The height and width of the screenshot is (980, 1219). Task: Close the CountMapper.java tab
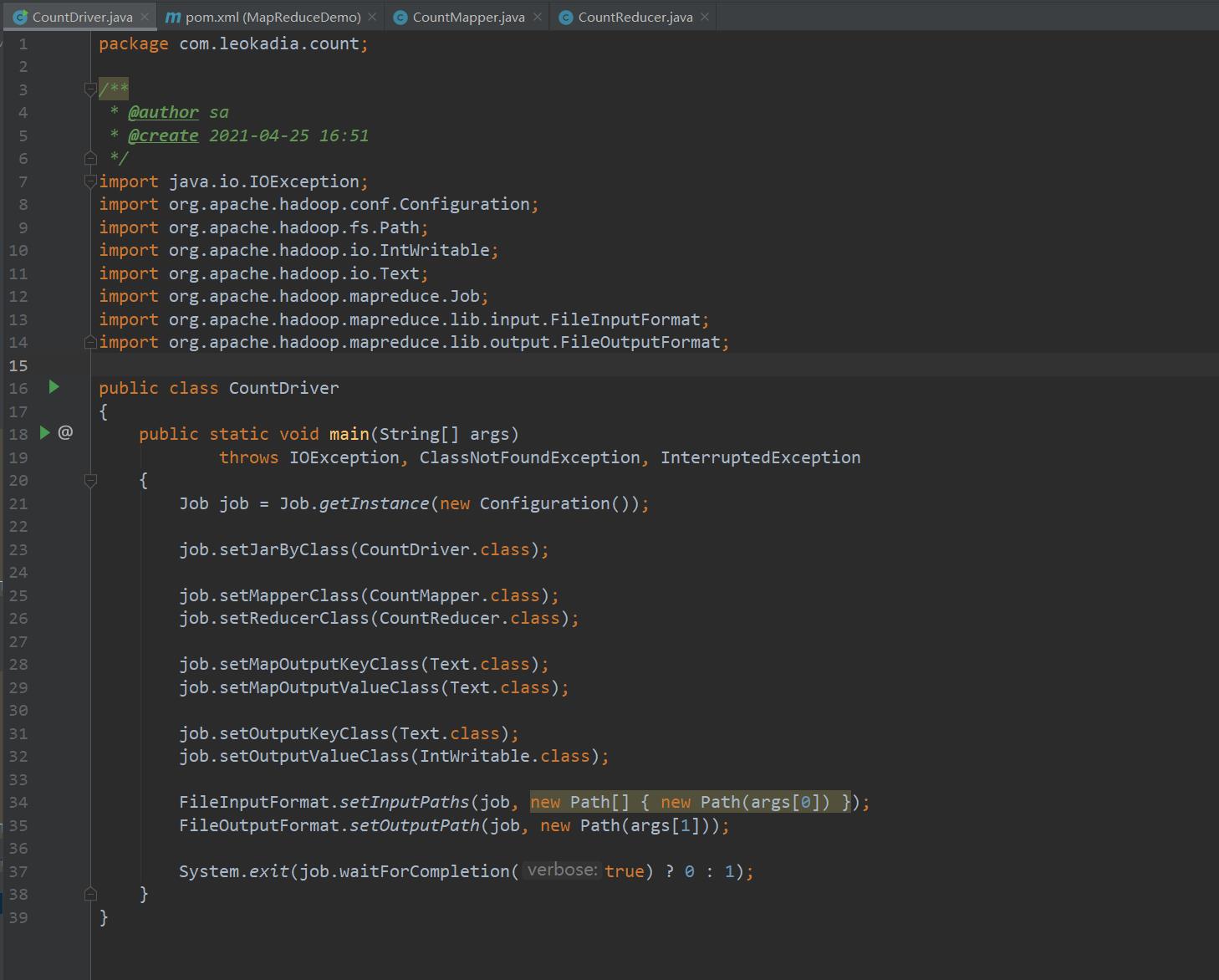[537, 17]
